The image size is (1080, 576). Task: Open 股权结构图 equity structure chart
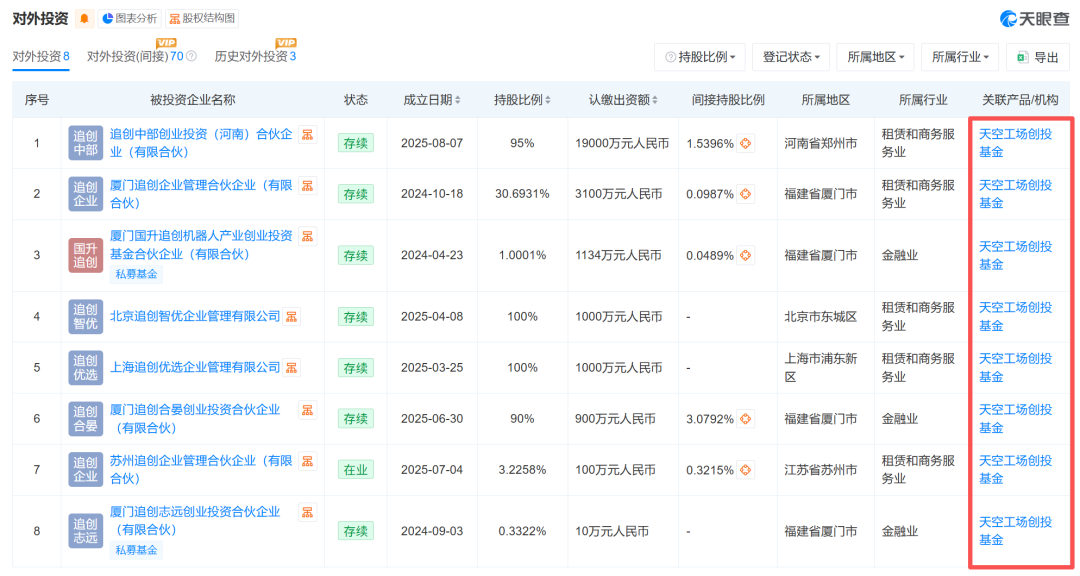pyautogui.click(x=202, y=19)
